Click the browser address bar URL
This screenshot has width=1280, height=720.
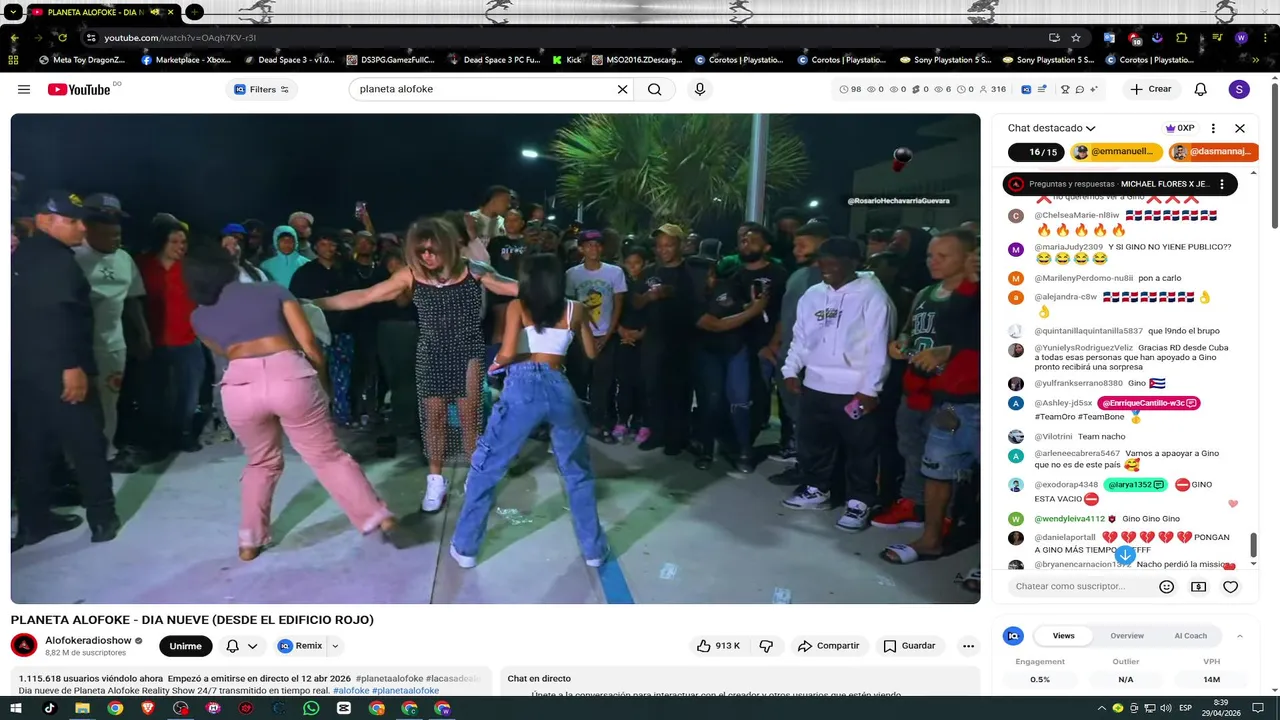point(180,38)
